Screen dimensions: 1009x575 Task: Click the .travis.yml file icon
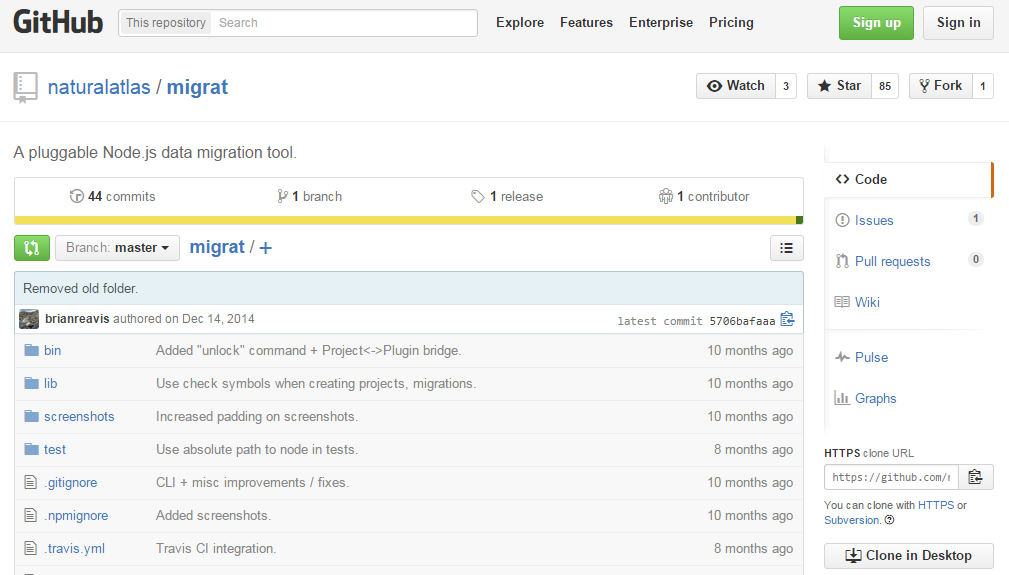click(30, 548)
